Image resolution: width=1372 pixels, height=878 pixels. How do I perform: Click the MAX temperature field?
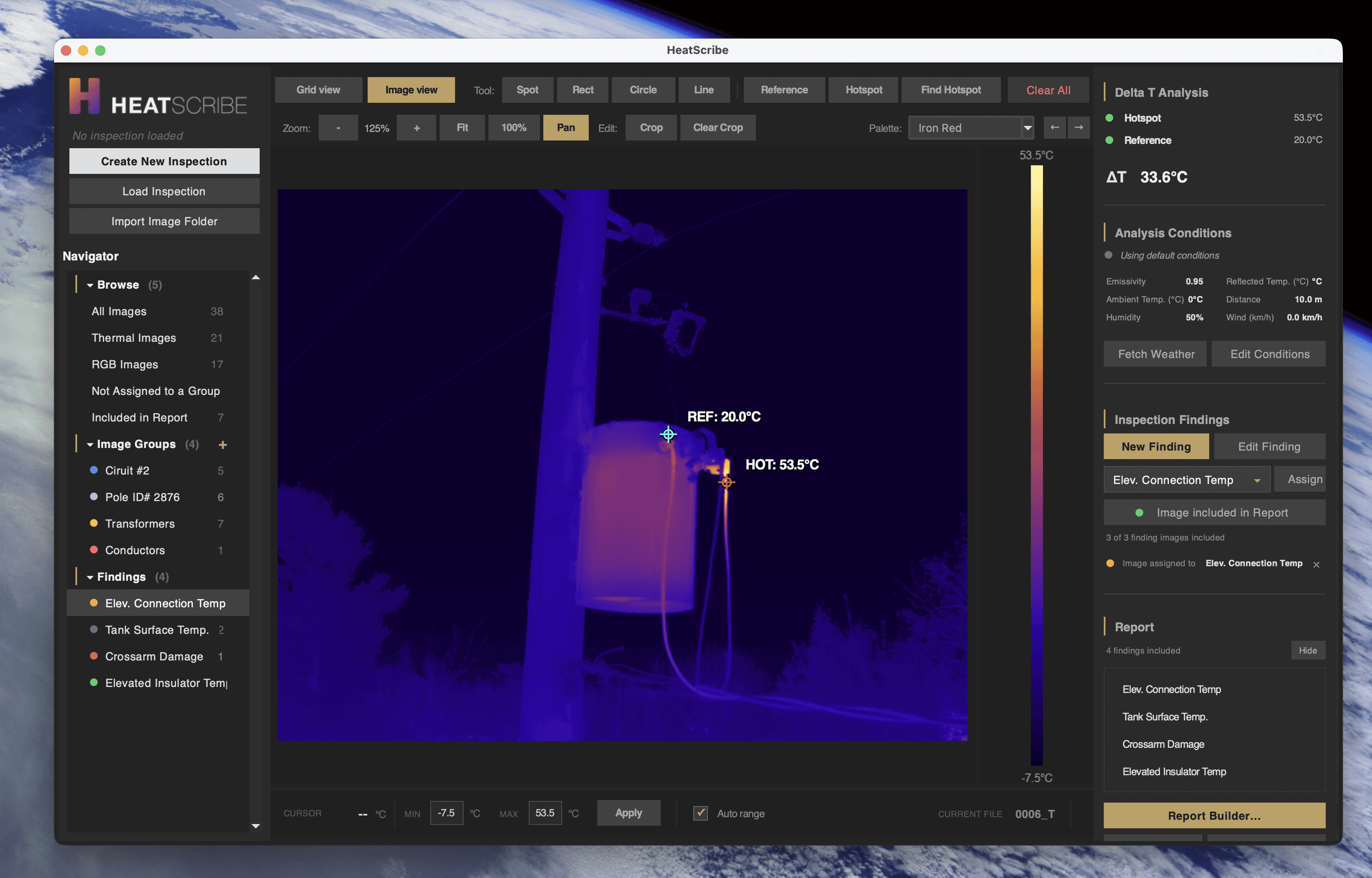tap(545, 813)
